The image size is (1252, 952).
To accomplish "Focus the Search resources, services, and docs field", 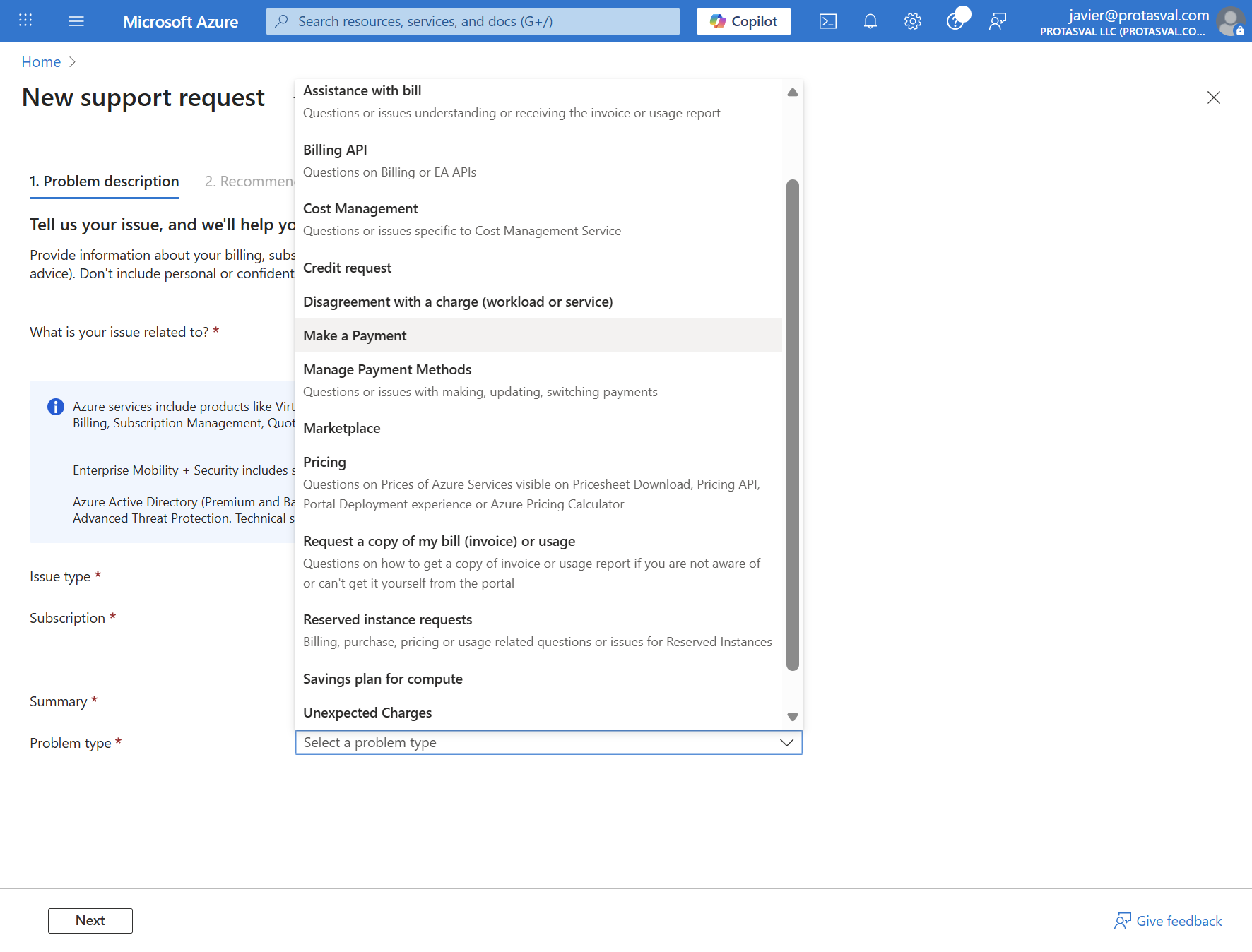I will [473, 21].
